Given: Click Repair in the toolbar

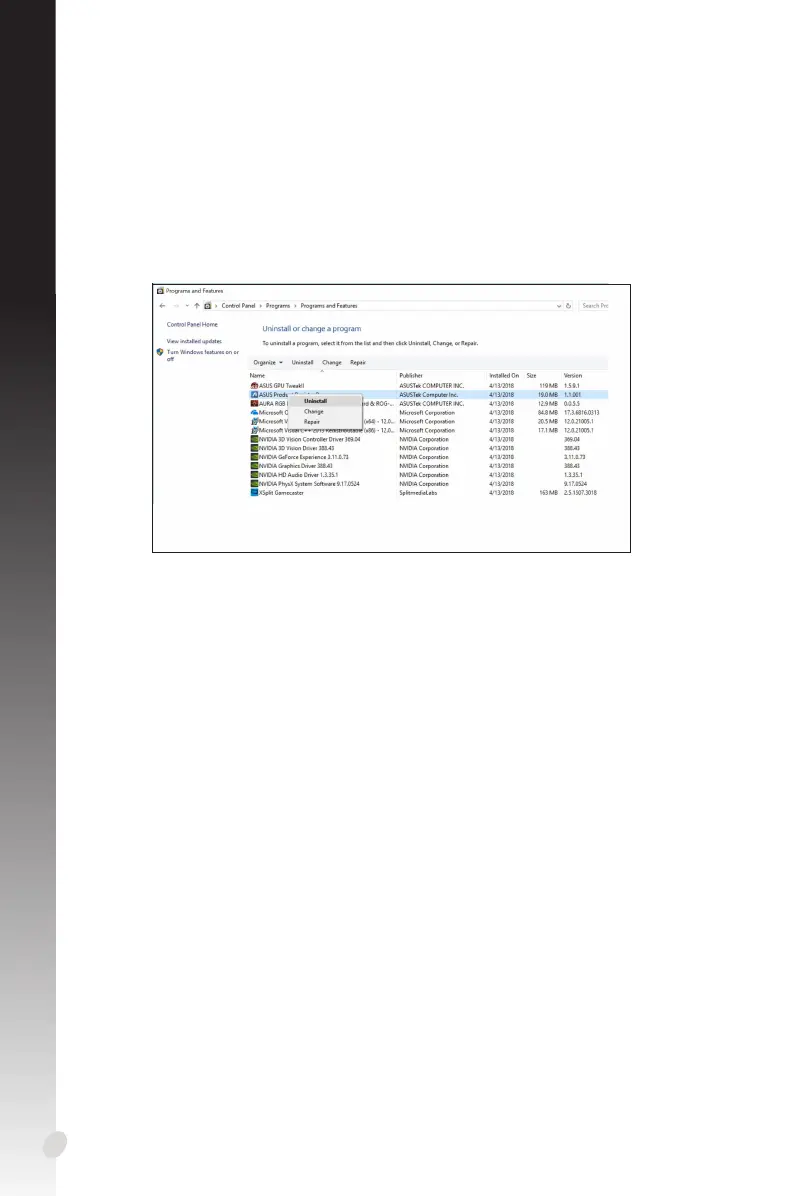Looking at the screenshot, I should click(358, 363).
